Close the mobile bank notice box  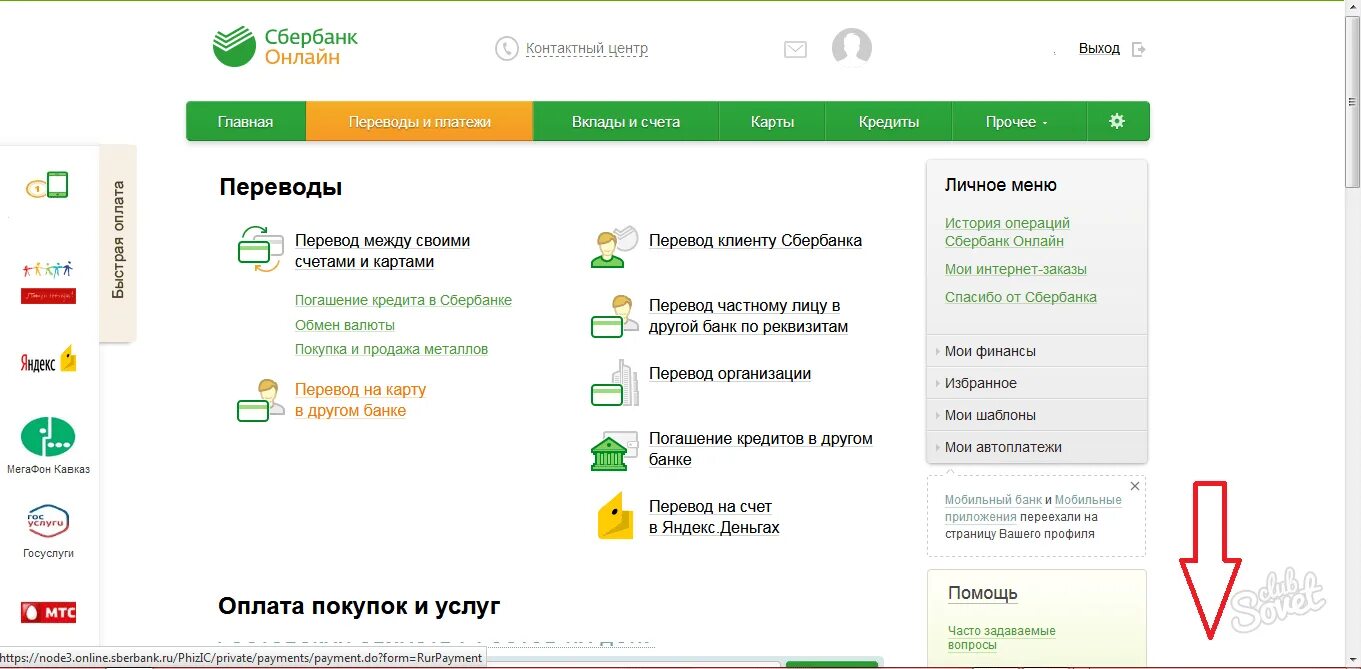(x=1134, y=486)
